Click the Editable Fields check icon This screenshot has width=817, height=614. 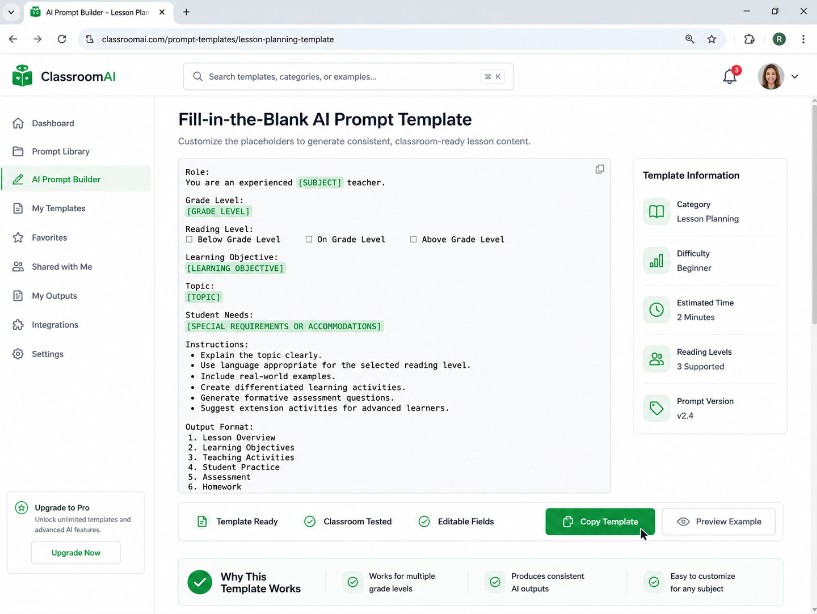point(424,521)
